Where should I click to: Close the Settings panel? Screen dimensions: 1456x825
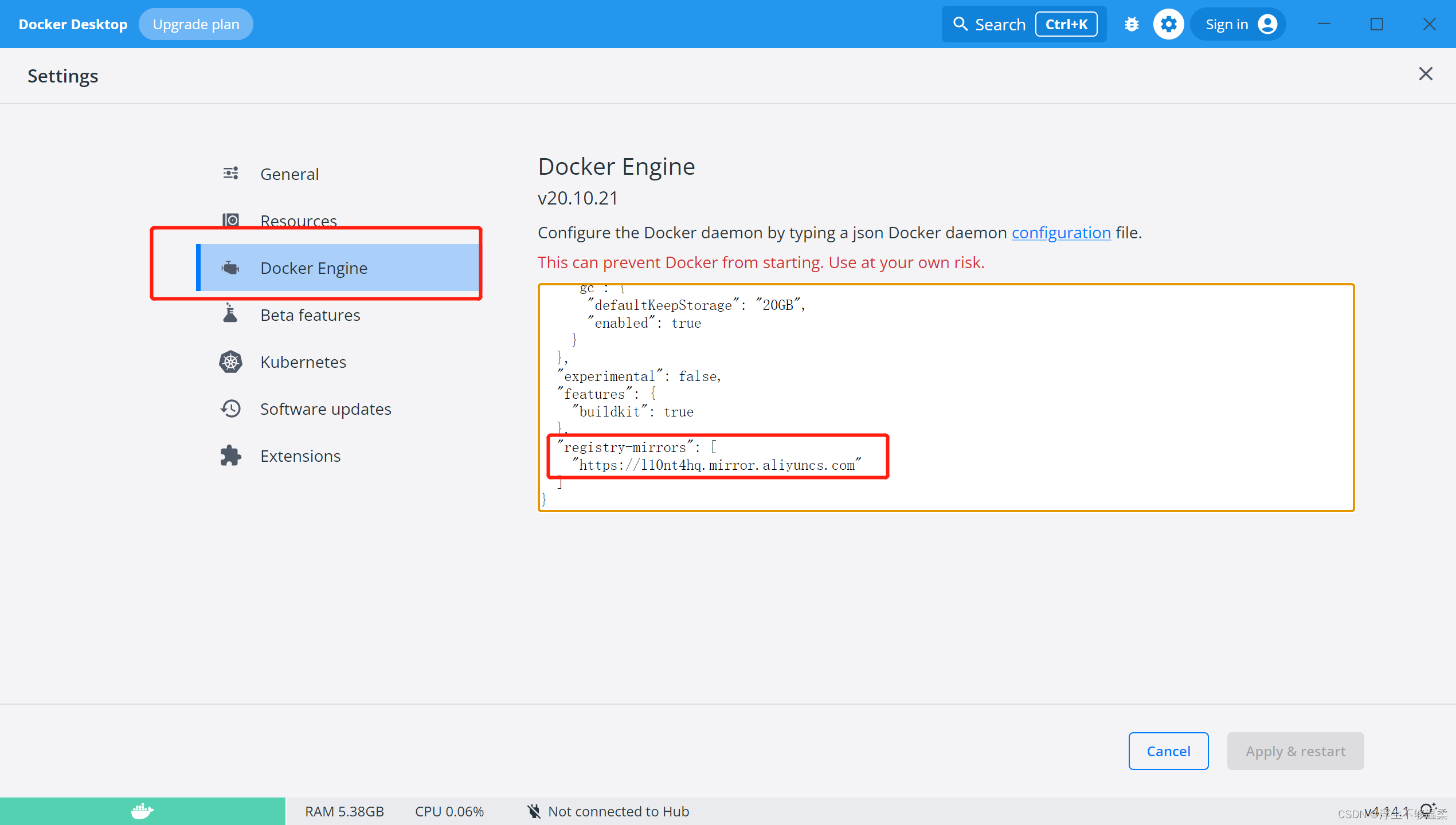[1426, 74]
